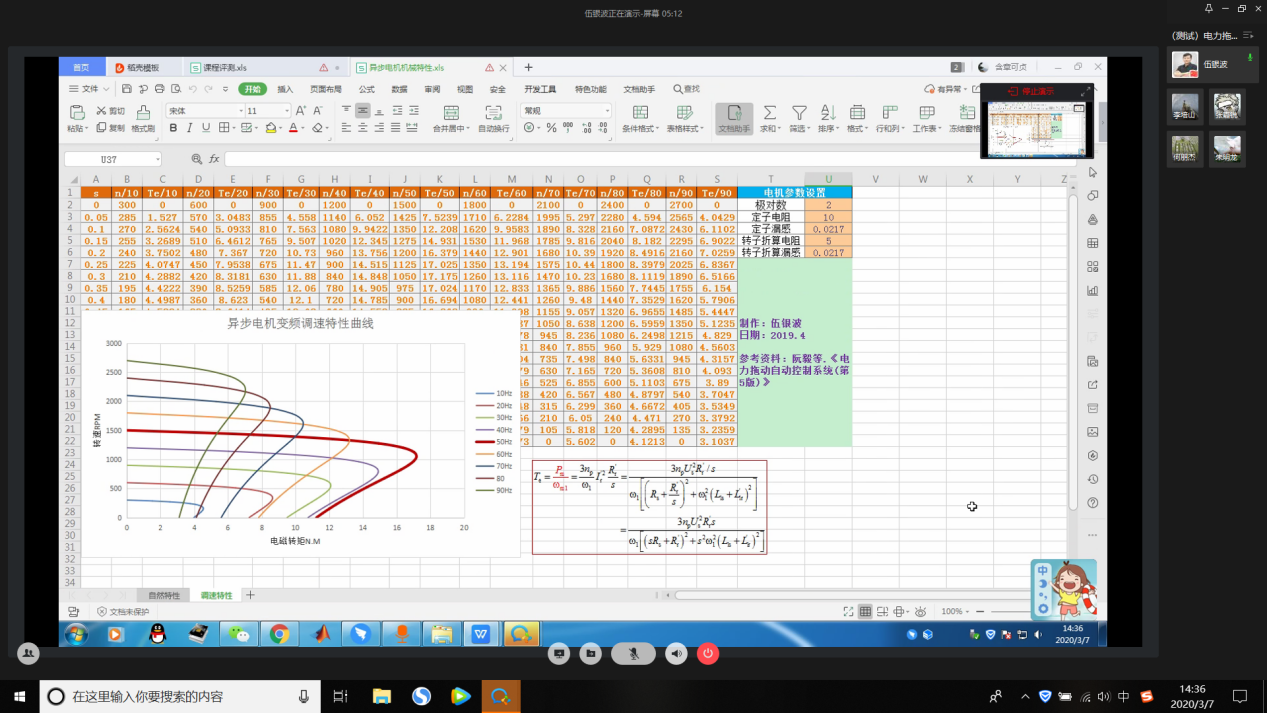Click the Conditional Formatting (条件格式) icon

pos(640,113)
